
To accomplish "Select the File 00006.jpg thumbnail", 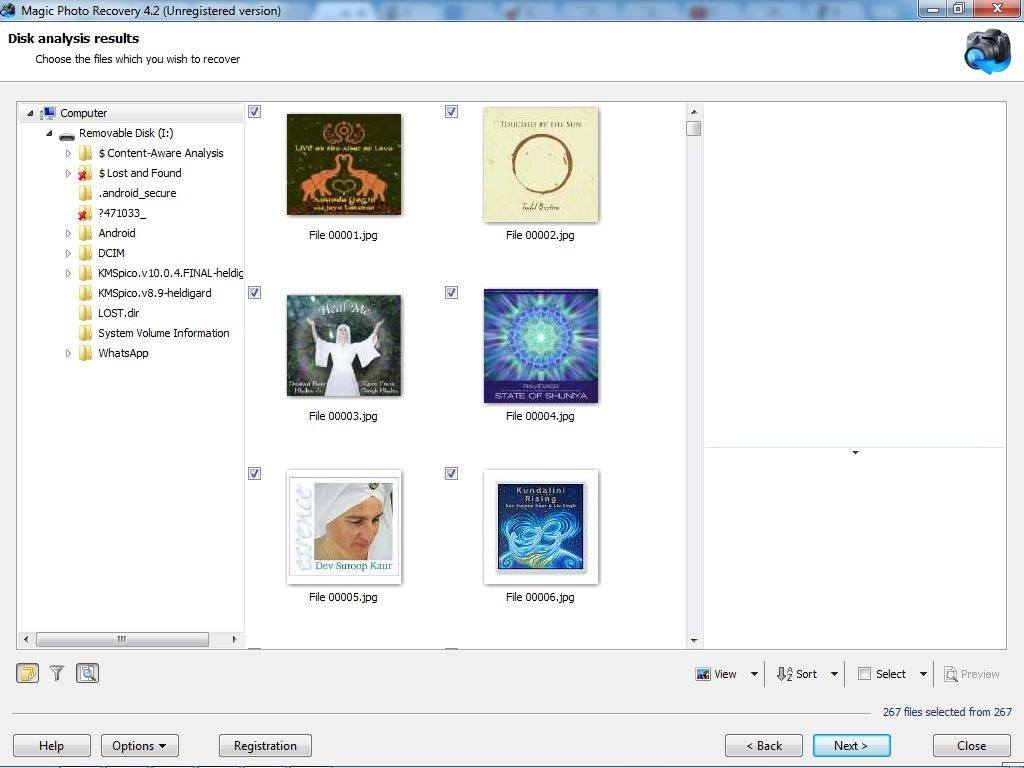I will (541, 526).
